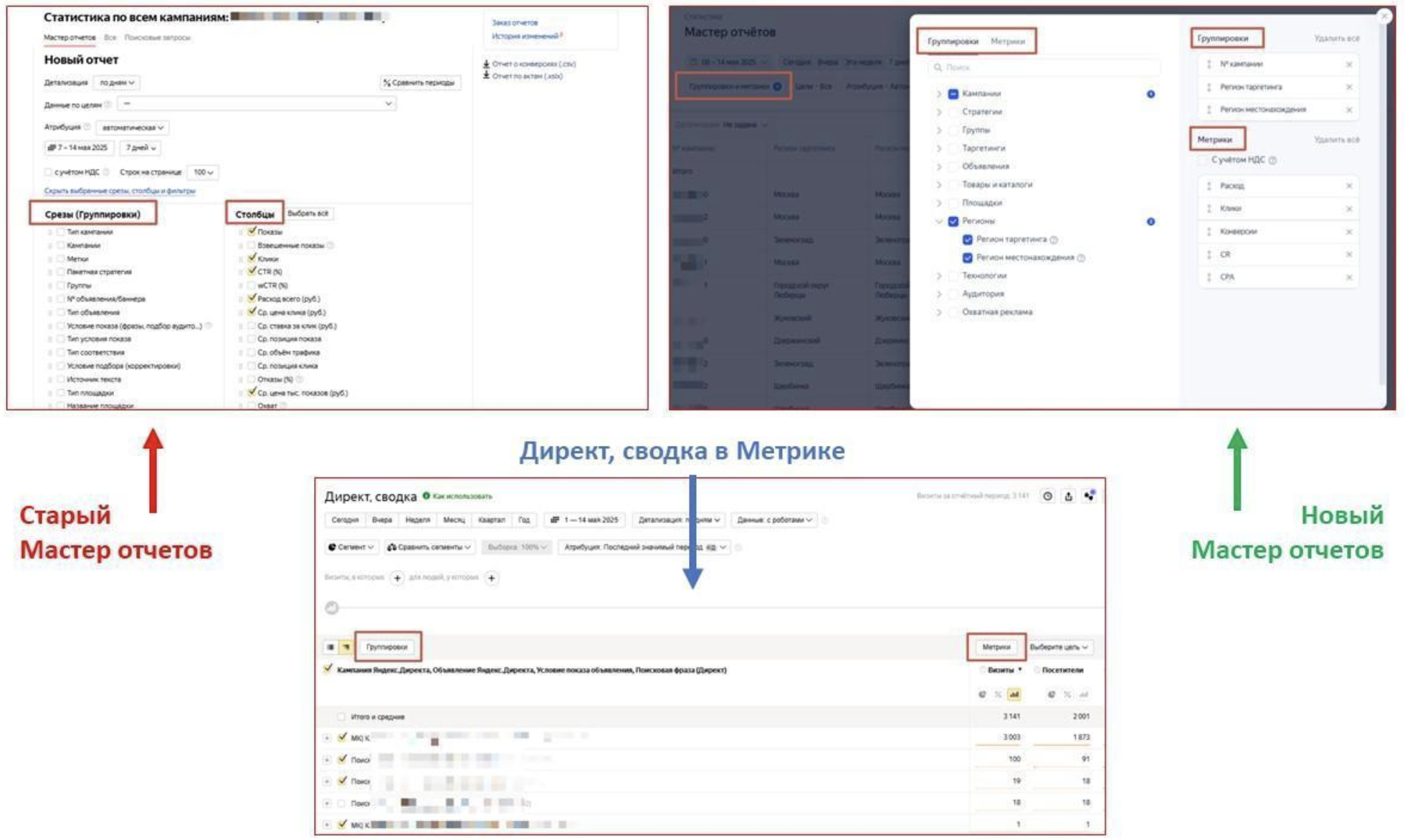Click the plus icon after 'Визиты, в которых'
The height and width of the screenshot is (840, 1405).
(x=397, y=578)
